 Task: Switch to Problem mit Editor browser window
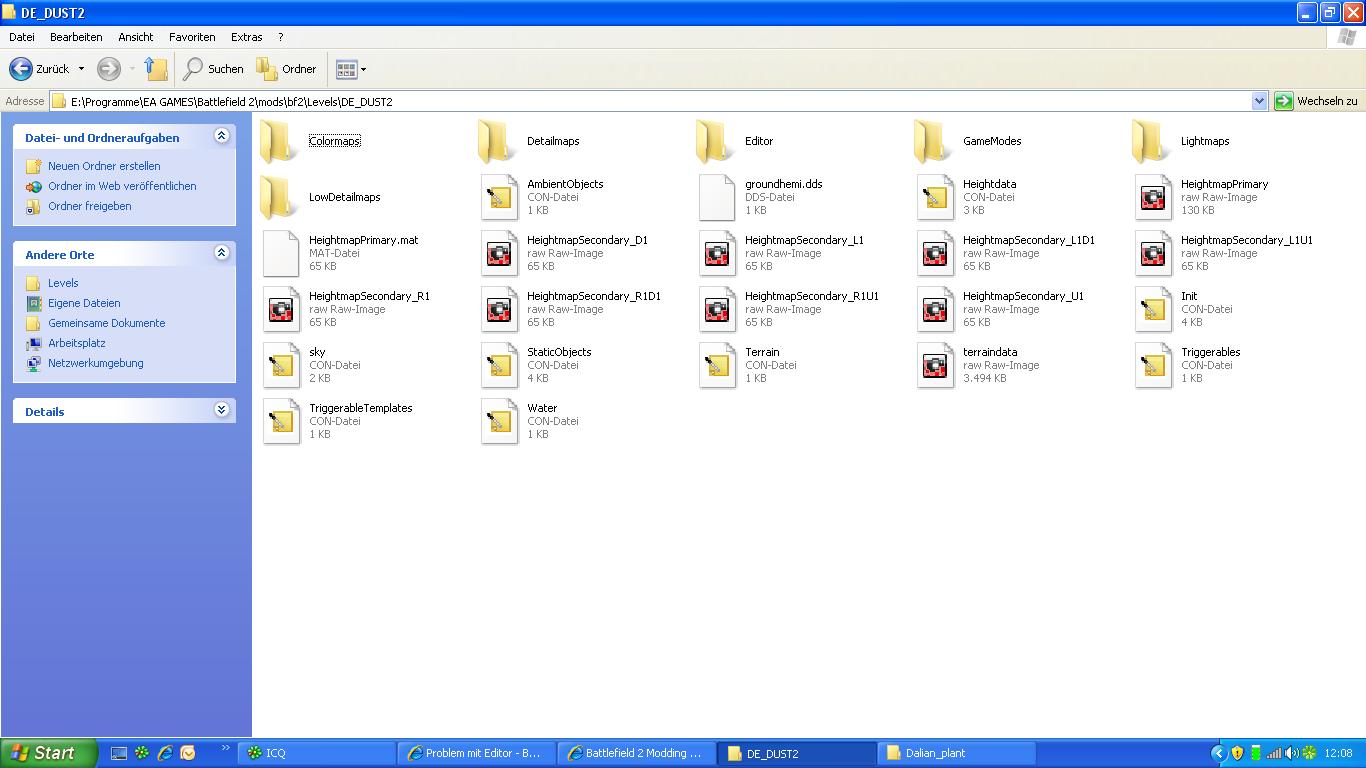[477, 753]
